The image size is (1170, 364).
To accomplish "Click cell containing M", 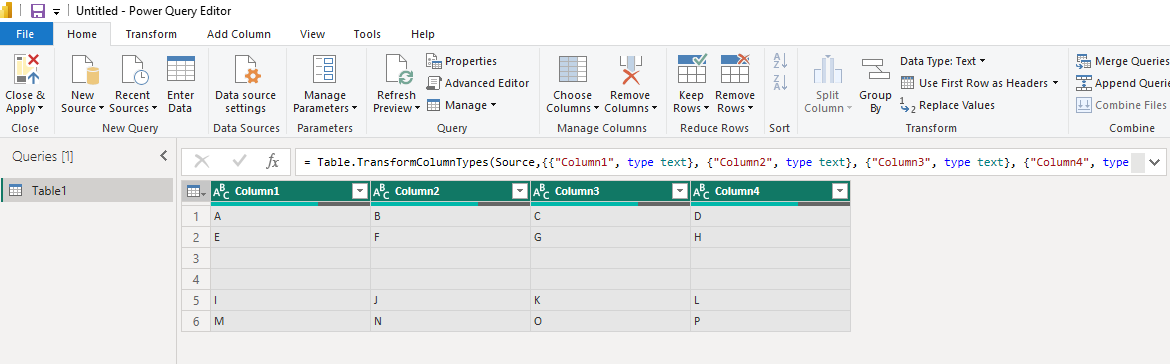I will click(290, 321).
